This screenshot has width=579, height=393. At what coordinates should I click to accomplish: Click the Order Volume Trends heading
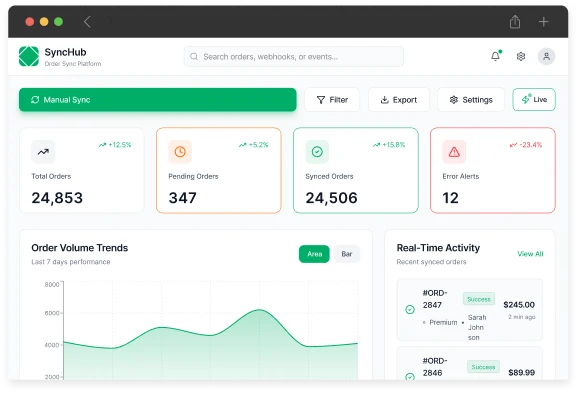(x=80, y=248)
